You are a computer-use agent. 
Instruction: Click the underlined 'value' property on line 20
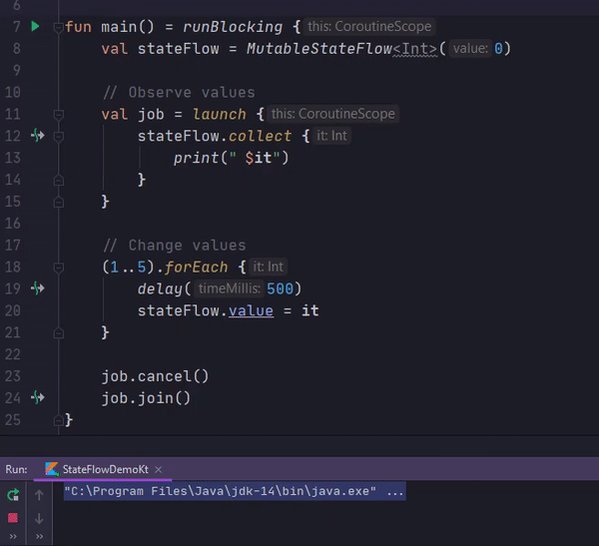pyautogui.click(x=251, y=311)
